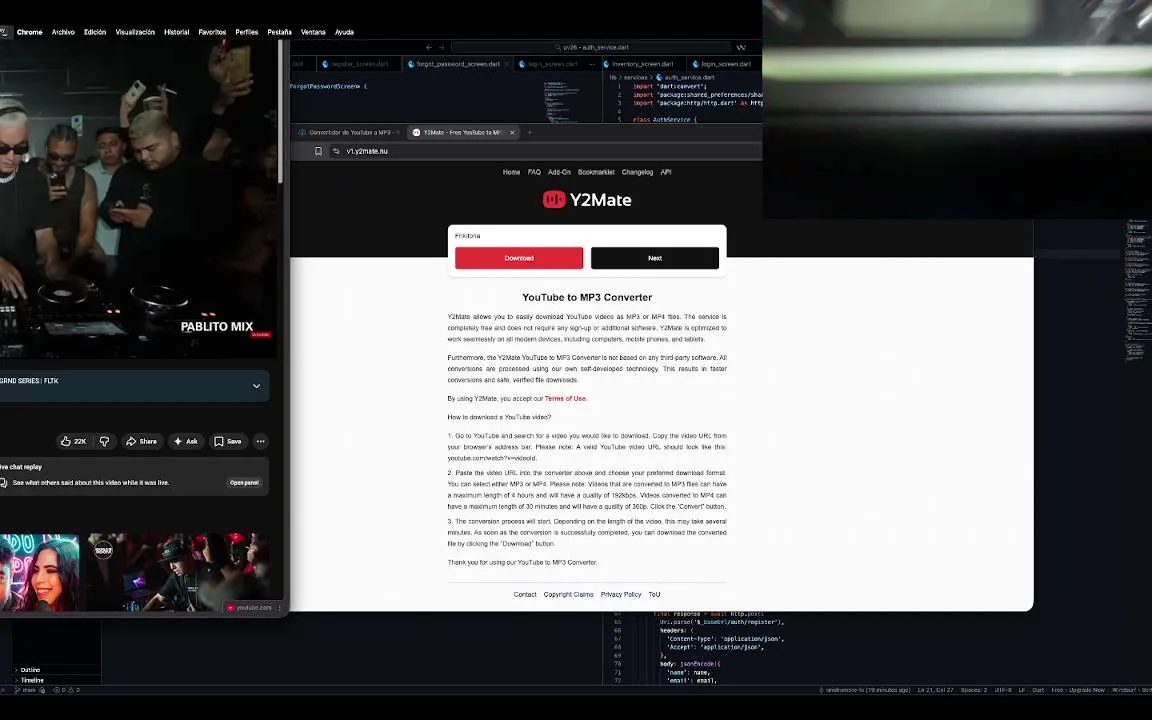Open the Edición menu
1152x720 pixels.
pyautogui.click(x=95, y=32)
